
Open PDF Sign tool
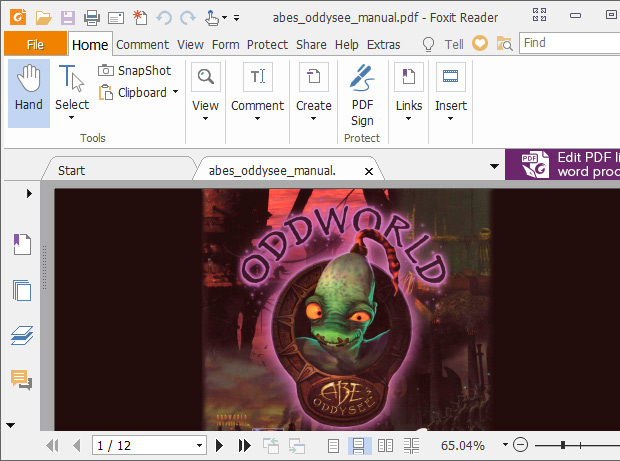pyautogui.click(x=362, y=95)
